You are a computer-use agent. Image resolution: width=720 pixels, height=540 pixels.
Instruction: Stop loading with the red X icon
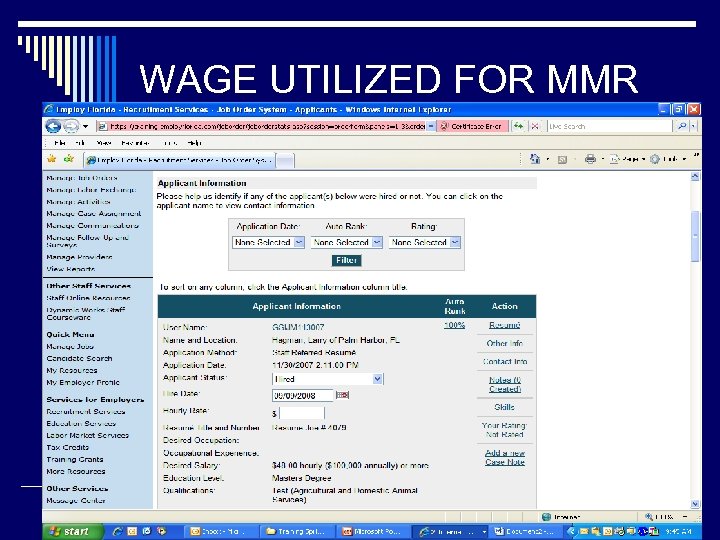535,126
